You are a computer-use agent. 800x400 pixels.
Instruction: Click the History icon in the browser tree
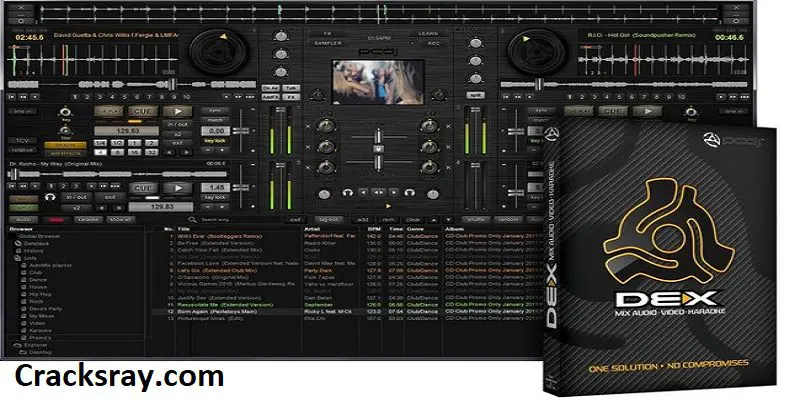(19, 251)
